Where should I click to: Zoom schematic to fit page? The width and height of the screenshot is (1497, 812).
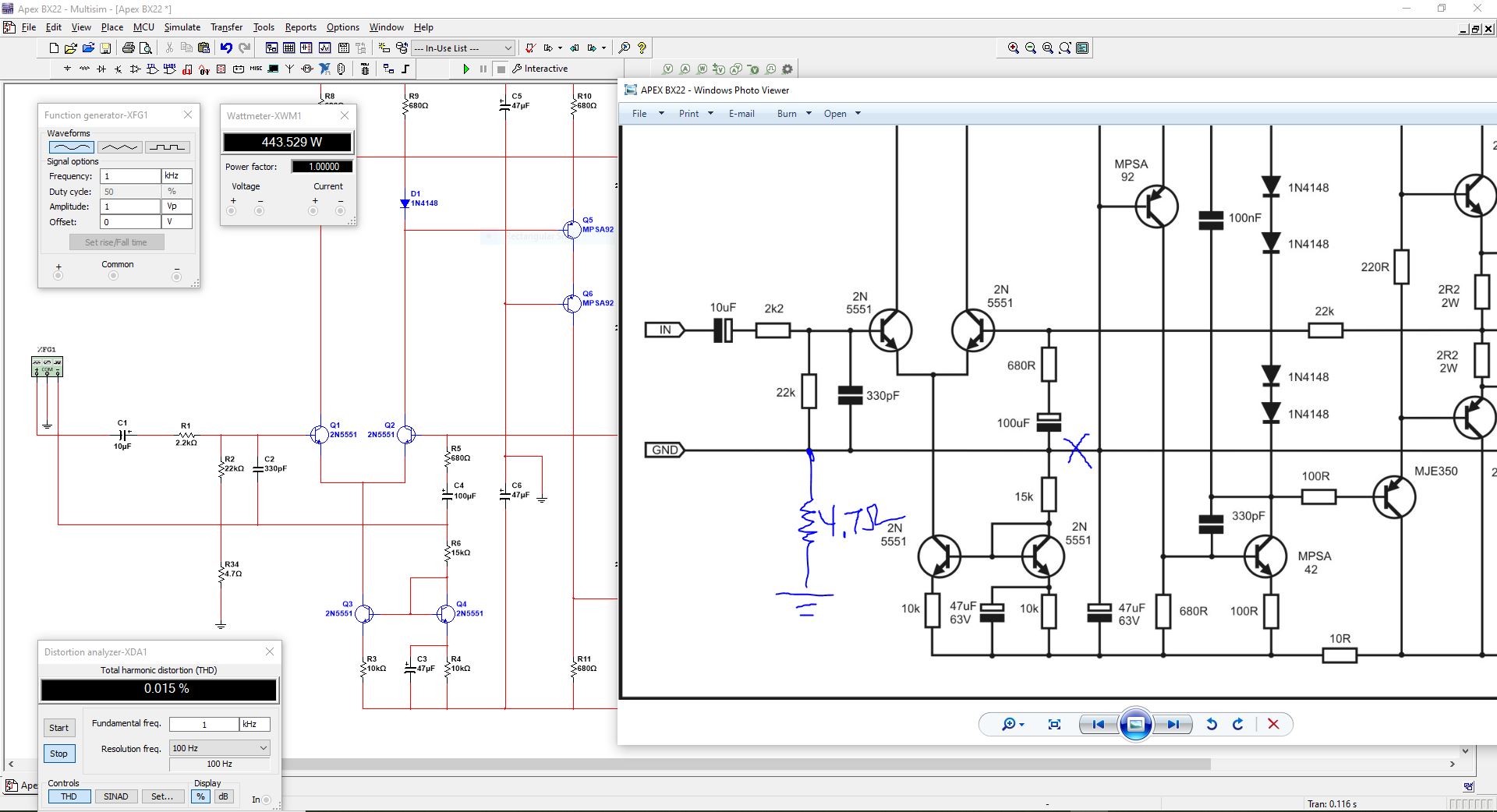click(x=1065, y=48)
